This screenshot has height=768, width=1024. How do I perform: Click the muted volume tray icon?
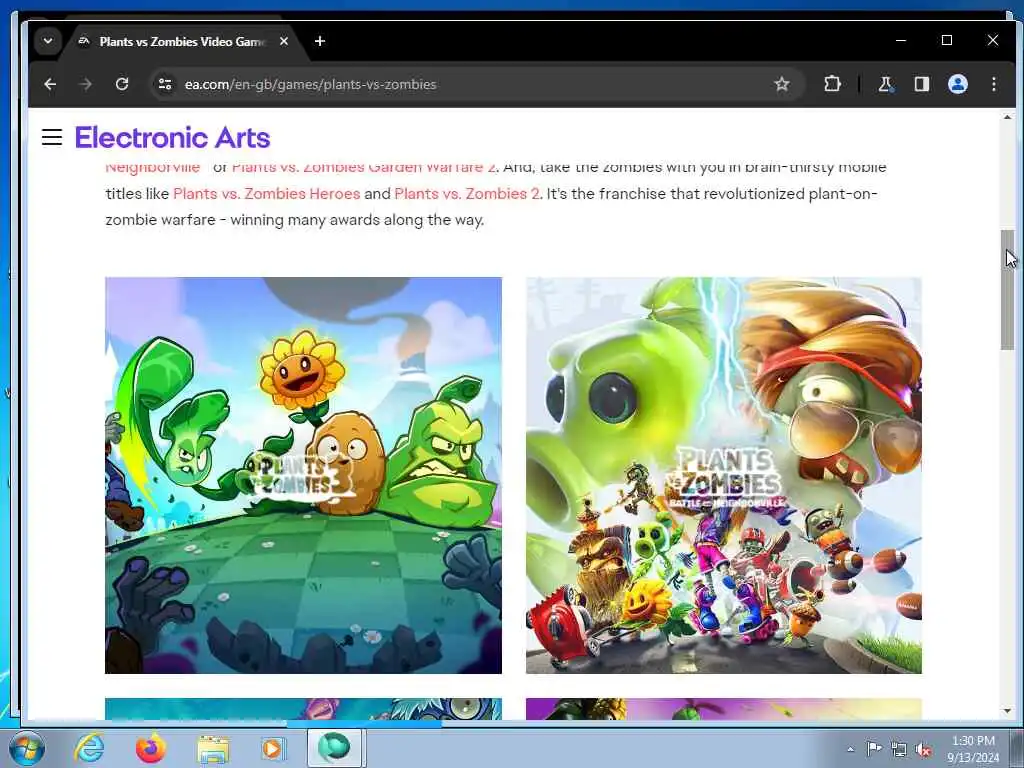click(923, 749)
